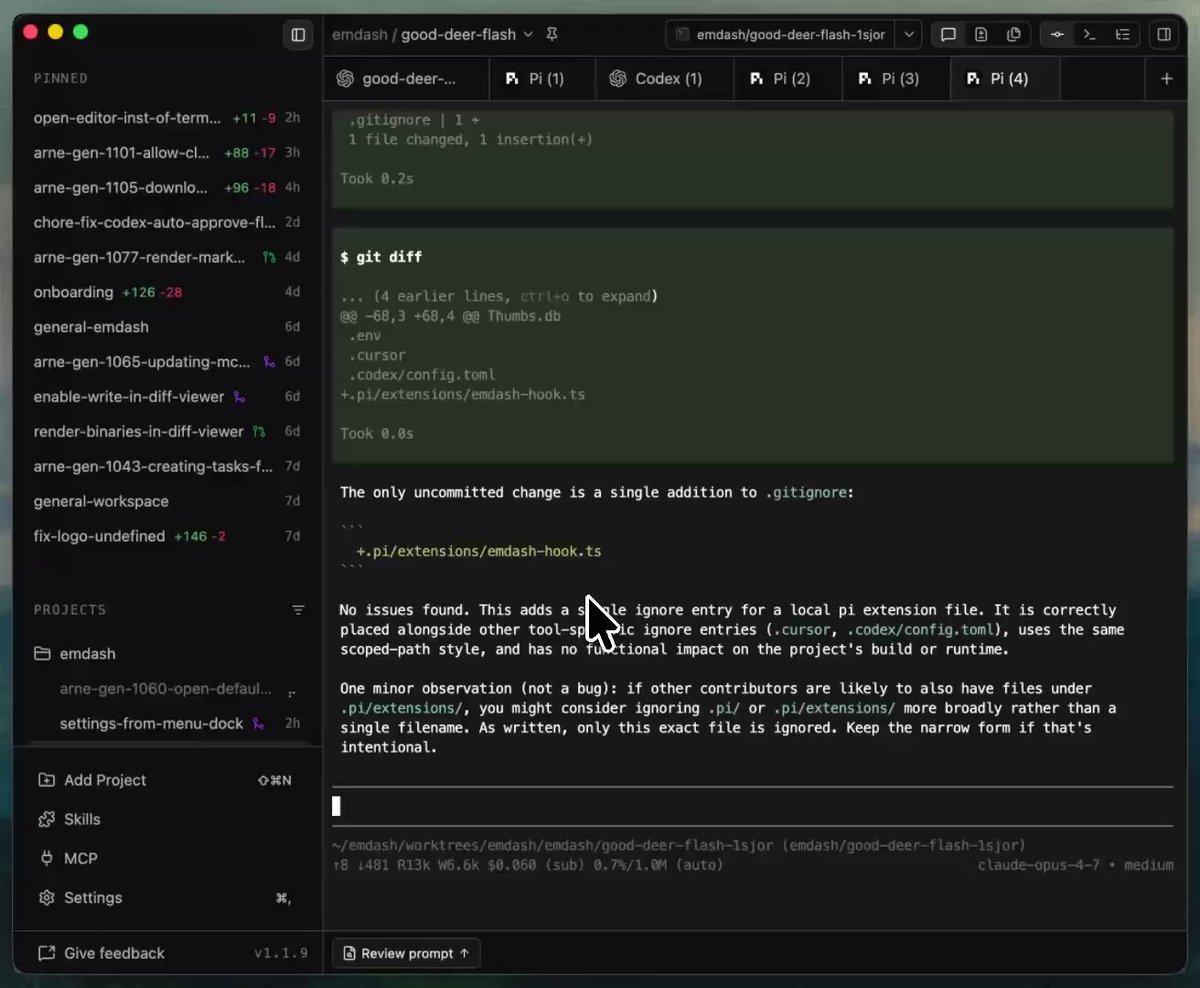Screen dimensions: 1200x988
Task: Open the task list tree icon
Action: pyautogui.click(x=1123, y=35)
